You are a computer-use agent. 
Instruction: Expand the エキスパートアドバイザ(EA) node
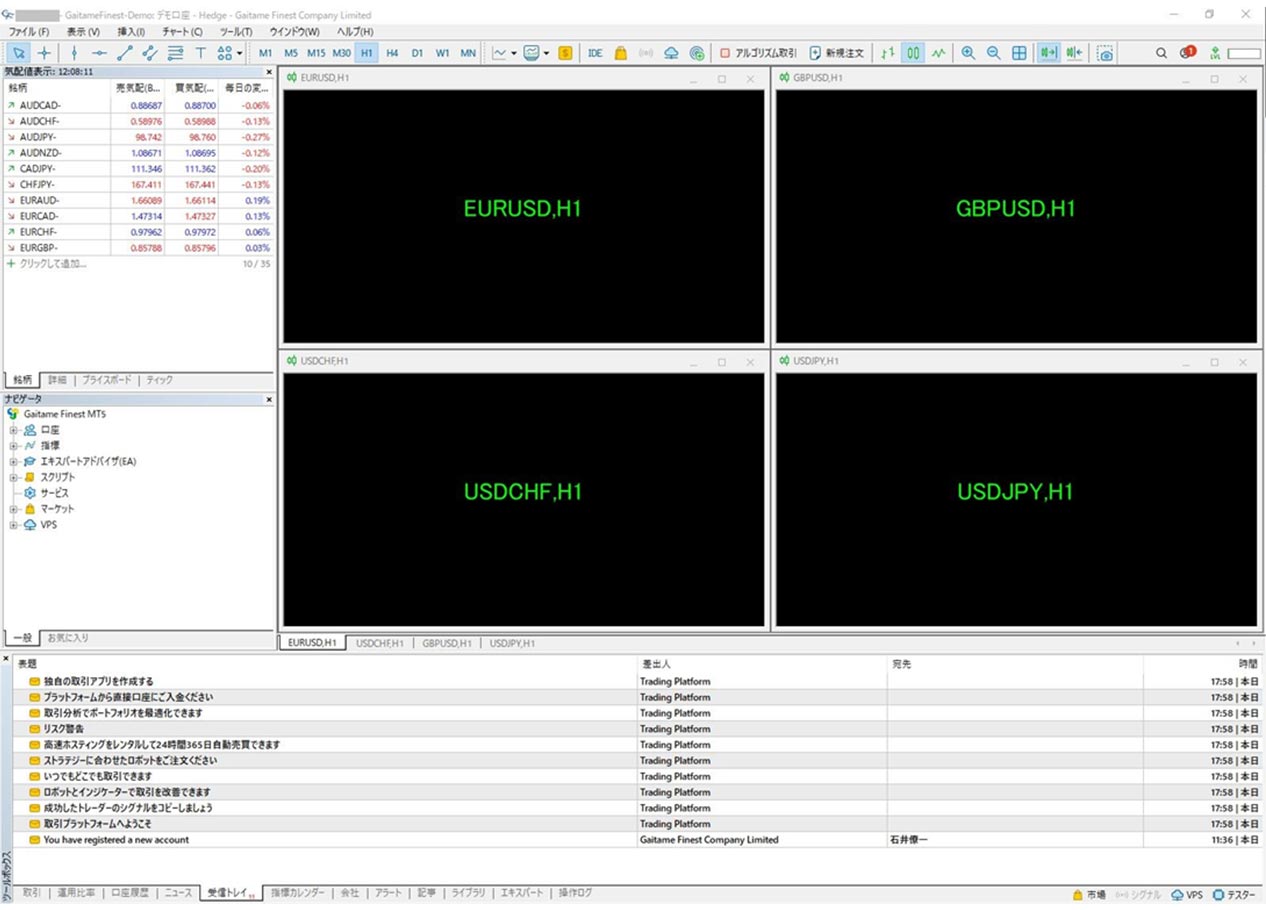coord(13,461)
